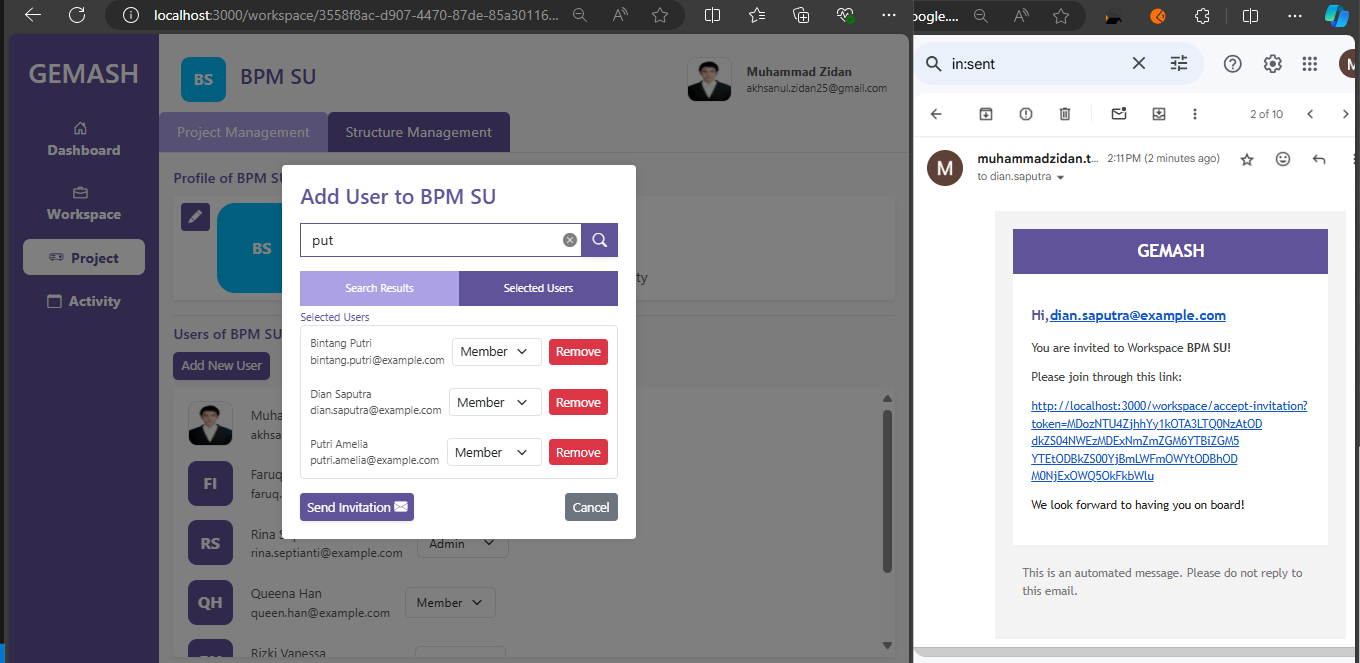
Task: Delete the email using the trash icon
Action: (x=1065, y=114)
